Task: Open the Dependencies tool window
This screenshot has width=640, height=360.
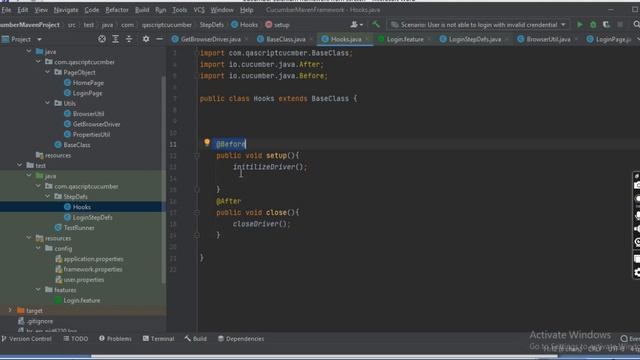Action: (241, 339)
